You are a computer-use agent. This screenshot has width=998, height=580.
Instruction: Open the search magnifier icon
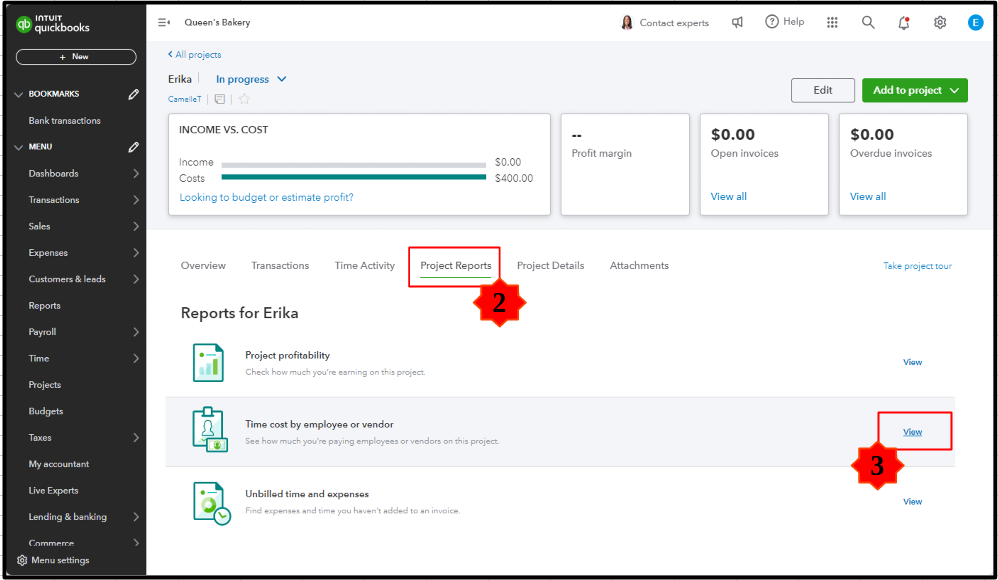868,22
